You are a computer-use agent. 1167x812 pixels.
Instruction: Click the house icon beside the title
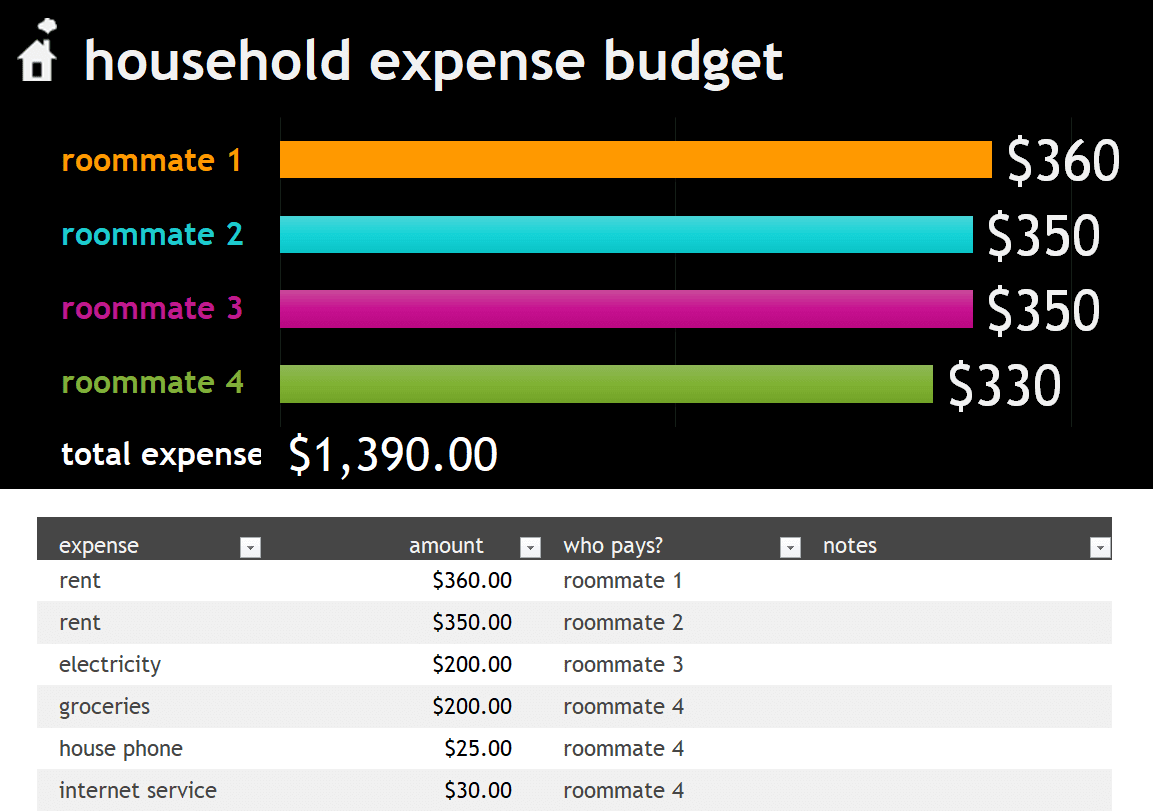coord(38,50)
